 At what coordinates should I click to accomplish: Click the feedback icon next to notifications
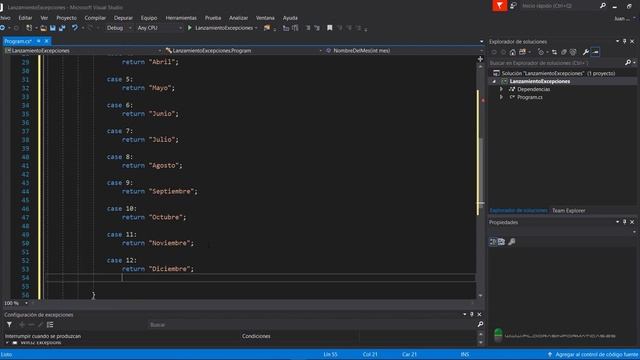[513, 5]
